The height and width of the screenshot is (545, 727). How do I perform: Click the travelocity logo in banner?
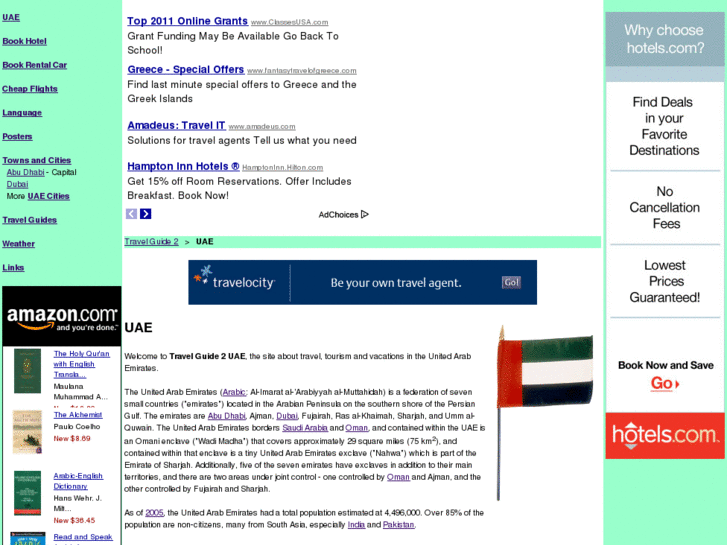pos(235,278)
